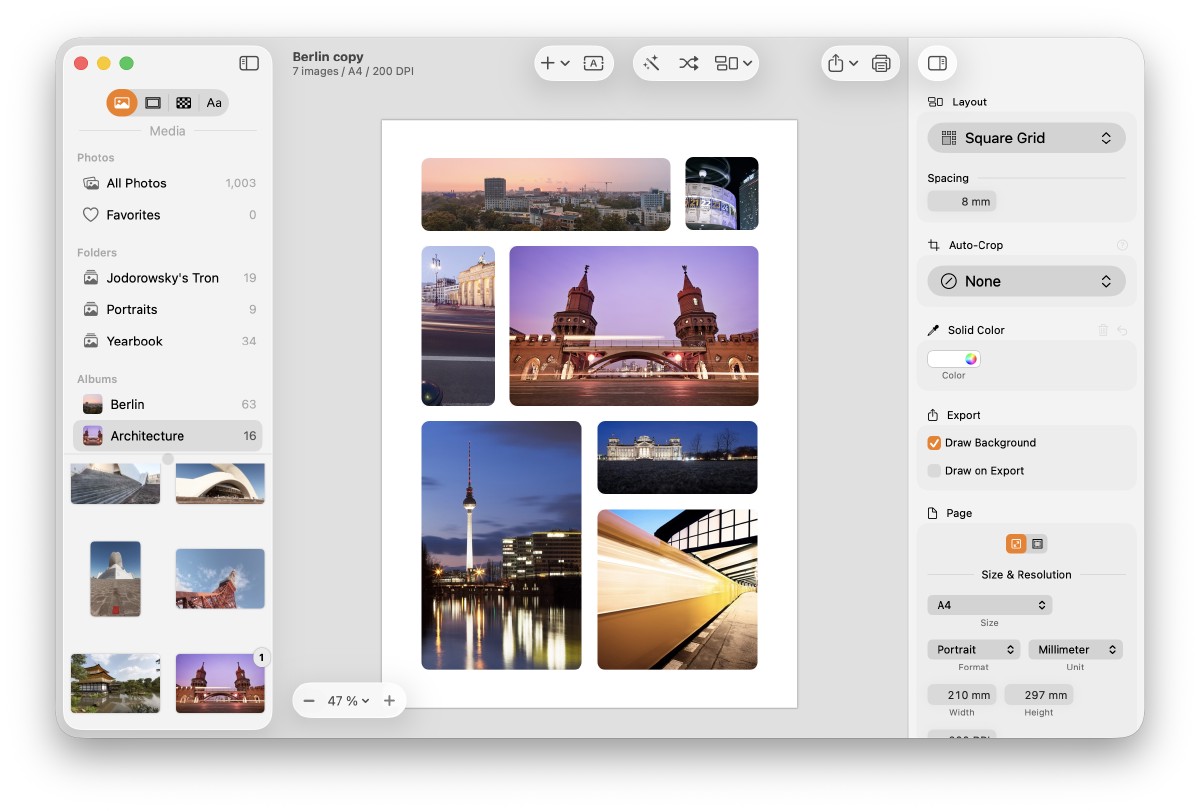This screenshot has height=811, width=1200.
Task: Select the Berlin skyline panorama image
Action: pyautogui.click(x=546, y=194)
